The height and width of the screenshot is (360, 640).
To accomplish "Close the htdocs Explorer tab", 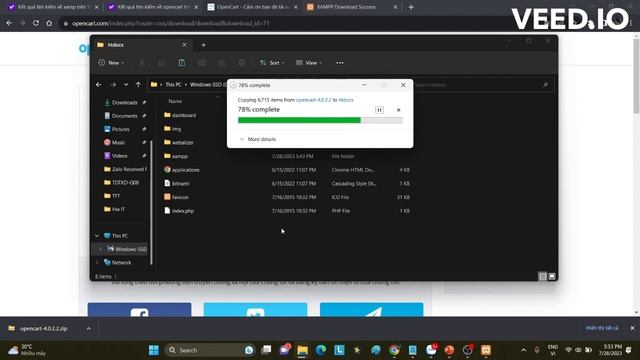I will pyautogui.click(x=184, y=45).
